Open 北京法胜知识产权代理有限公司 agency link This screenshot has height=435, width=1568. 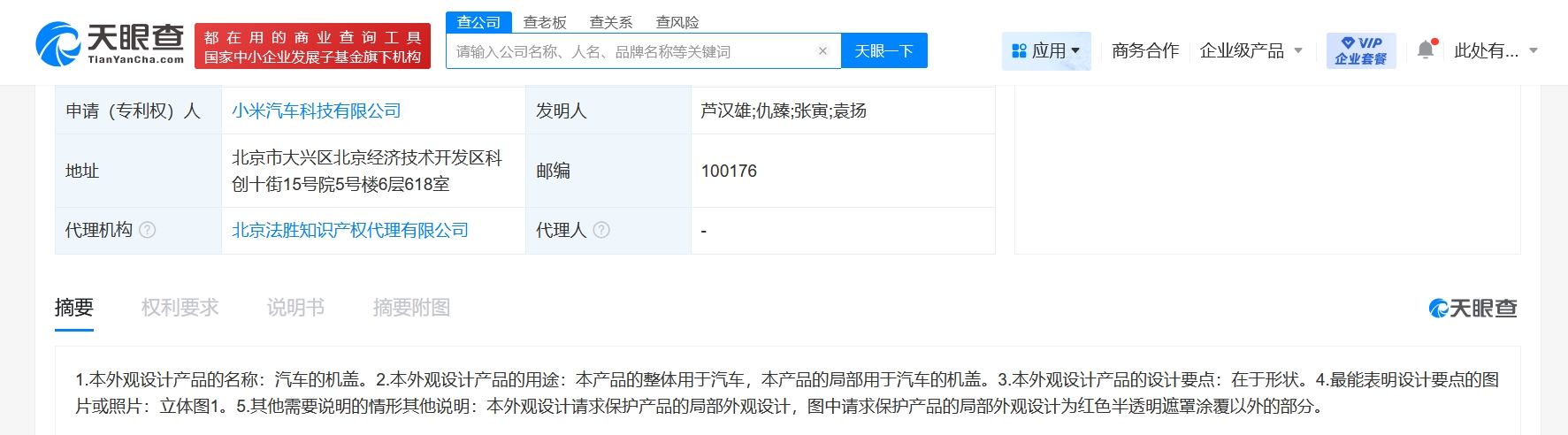[x=349, y=231]
